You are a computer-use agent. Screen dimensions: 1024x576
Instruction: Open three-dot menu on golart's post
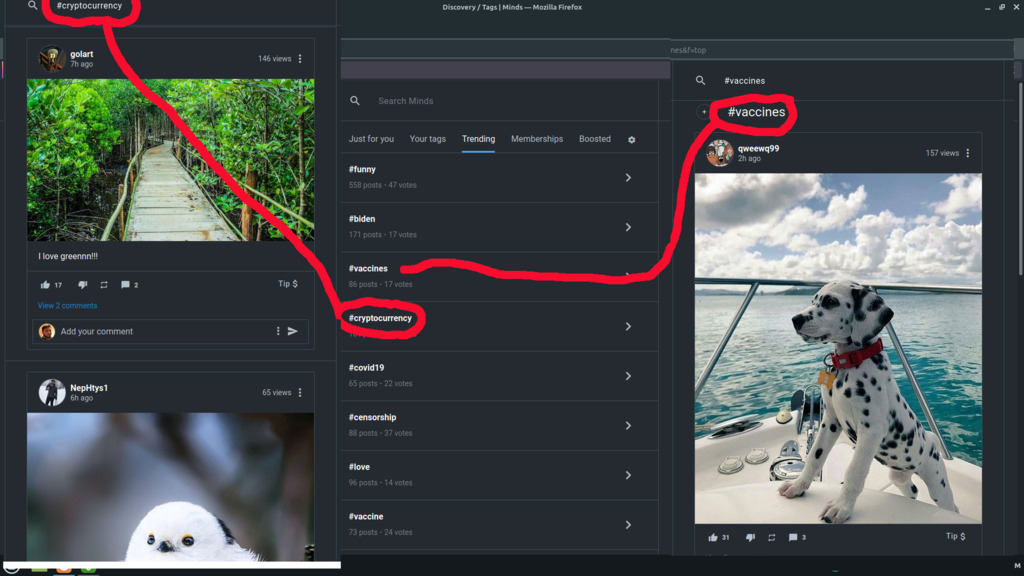click(300, 59)
